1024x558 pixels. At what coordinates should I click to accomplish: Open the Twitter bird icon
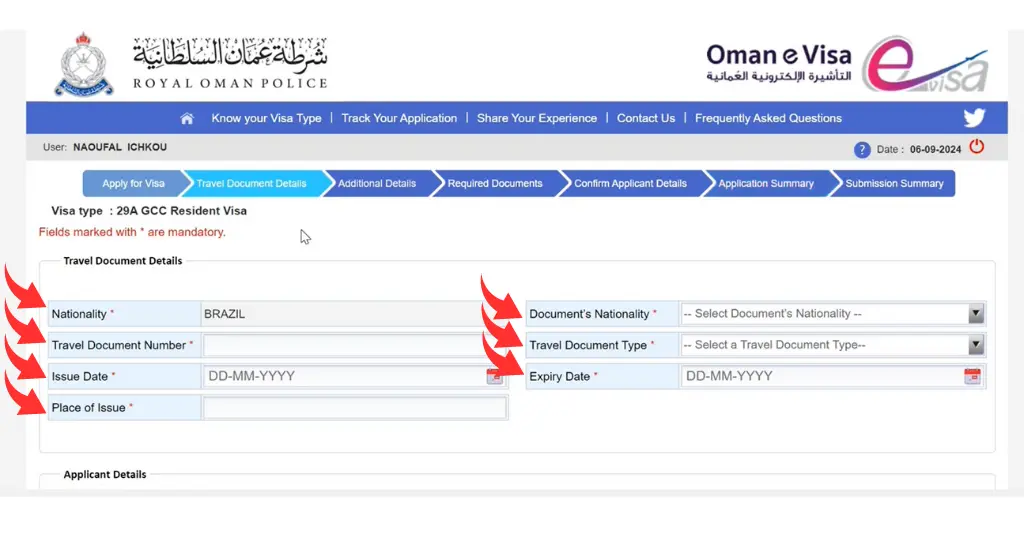point(974,118)
